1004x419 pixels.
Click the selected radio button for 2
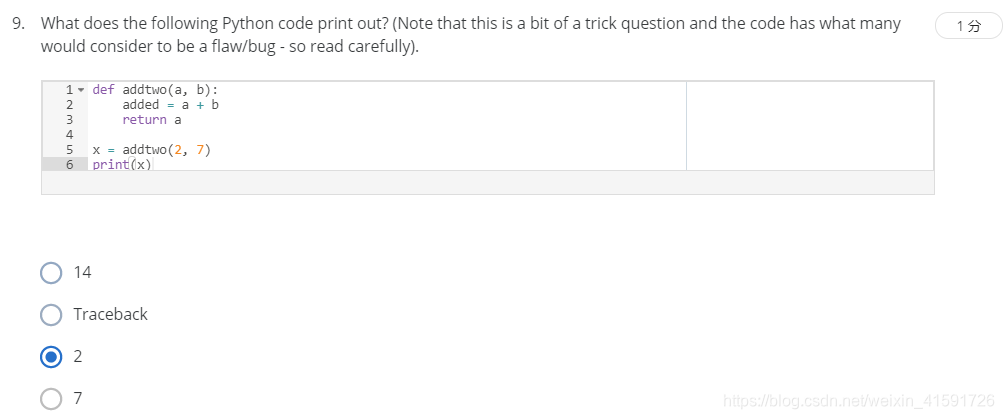[51, 357]
